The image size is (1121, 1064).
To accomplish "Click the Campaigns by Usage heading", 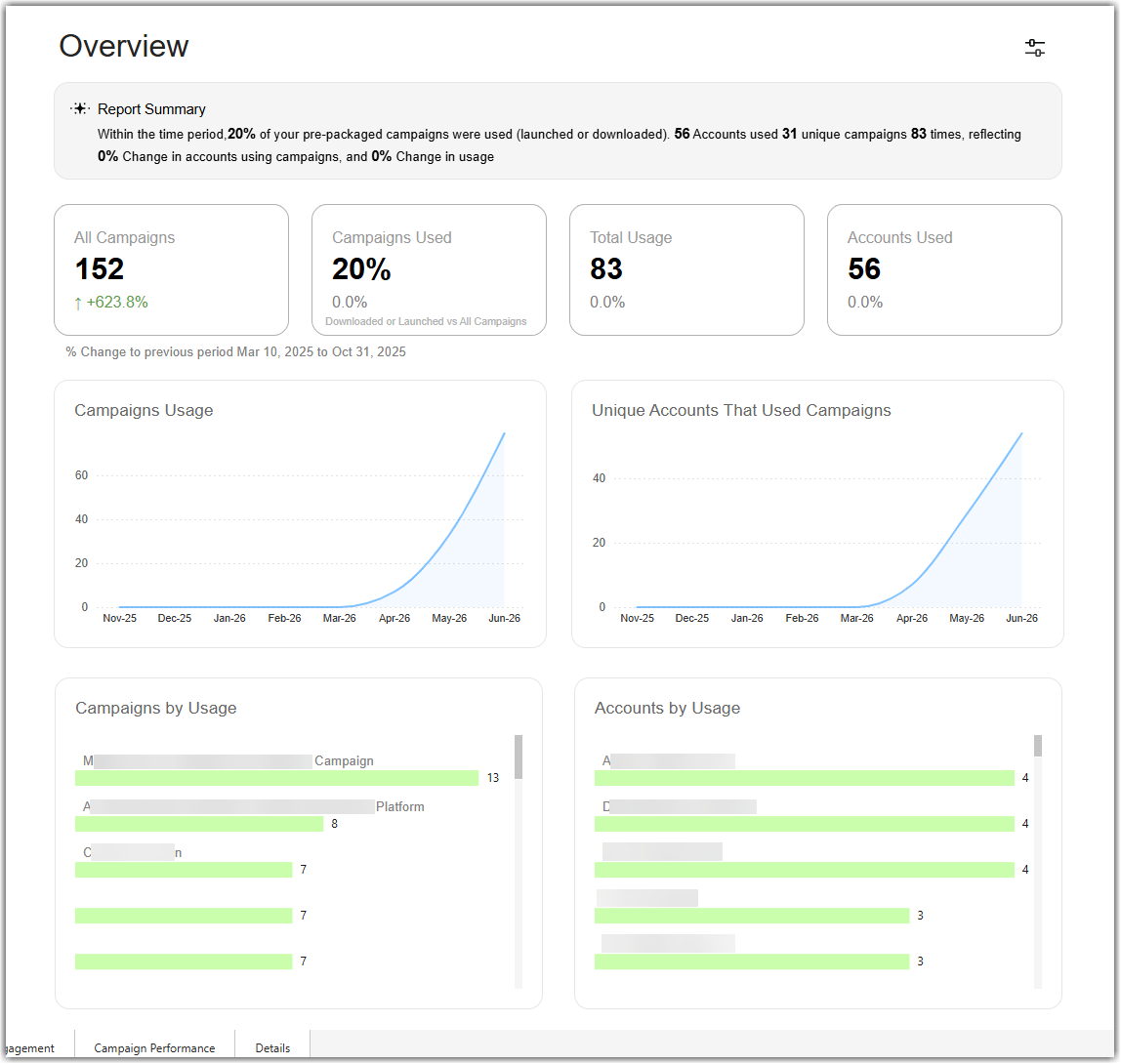I will point(156,708).
